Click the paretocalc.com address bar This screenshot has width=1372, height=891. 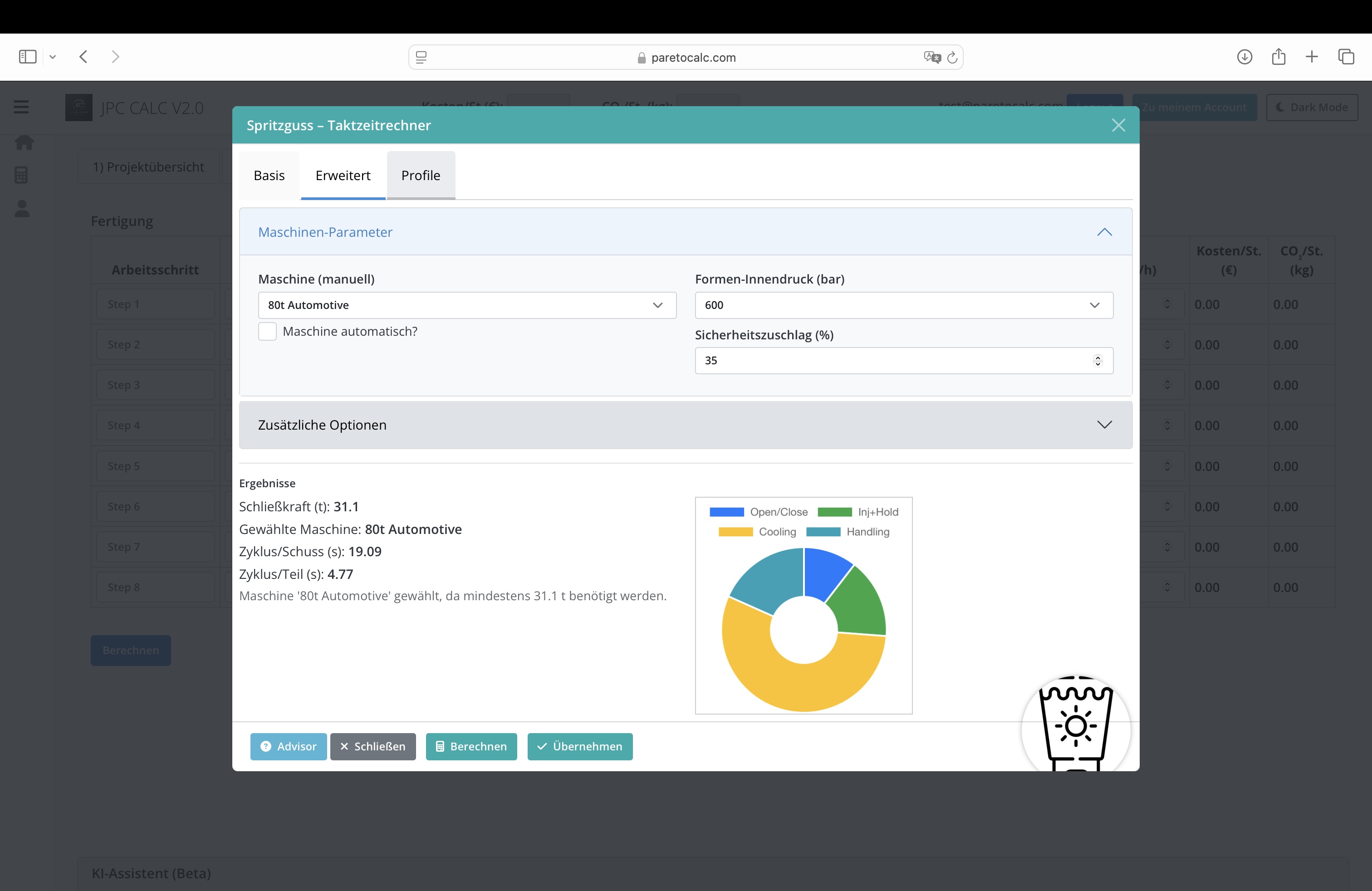686,57
